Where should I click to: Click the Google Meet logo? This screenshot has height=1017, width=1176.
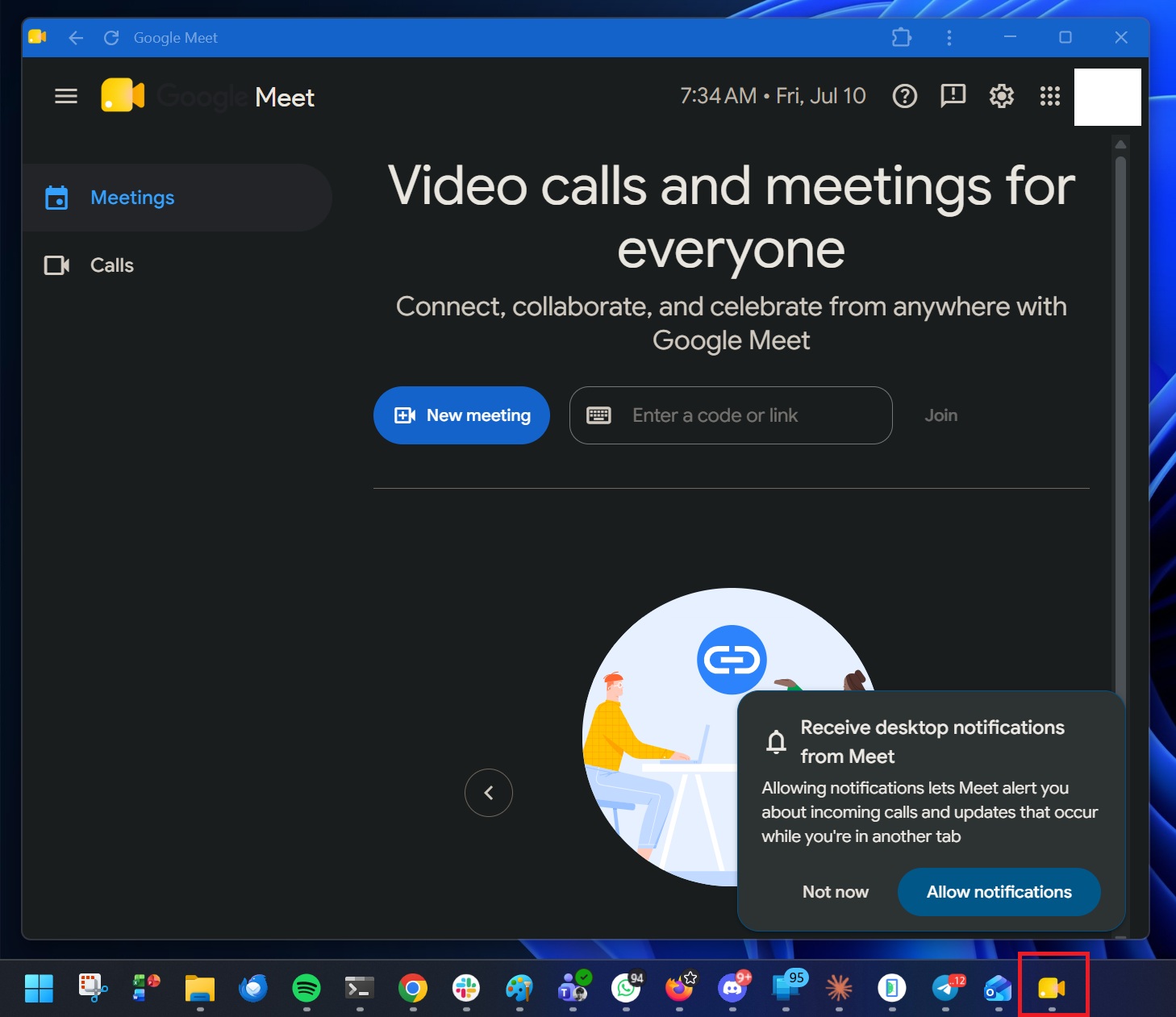pyautogui.click(x=207, y=96)
